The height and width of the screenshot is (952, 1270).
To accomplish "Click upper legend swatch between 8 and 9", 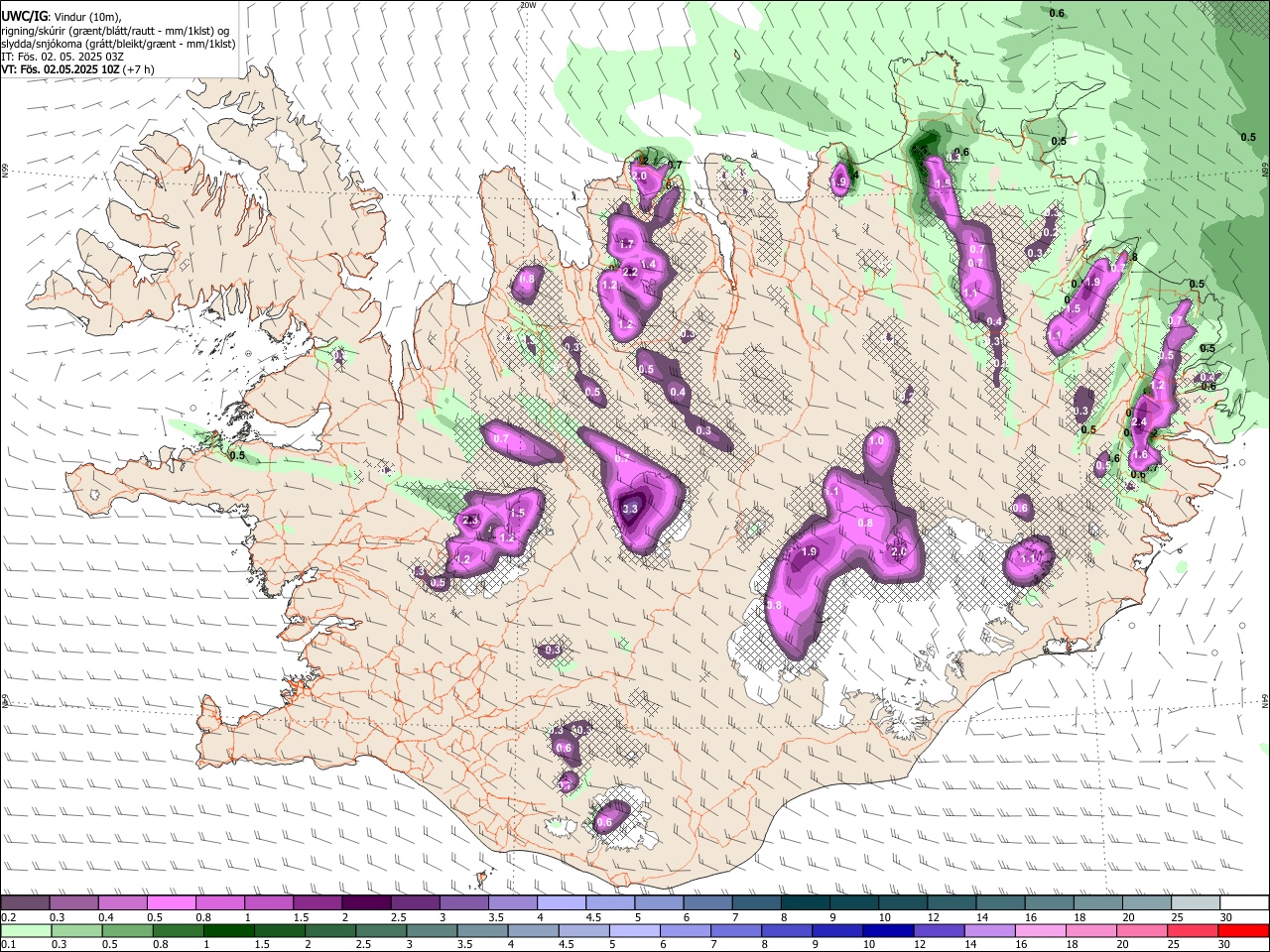I will (806, 903).
